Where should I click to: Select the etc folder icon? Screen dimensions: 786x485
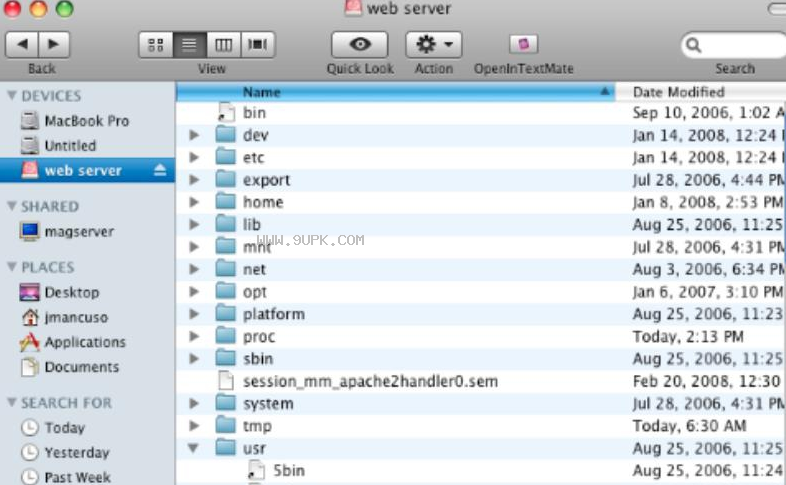click(x=226, y=157)
